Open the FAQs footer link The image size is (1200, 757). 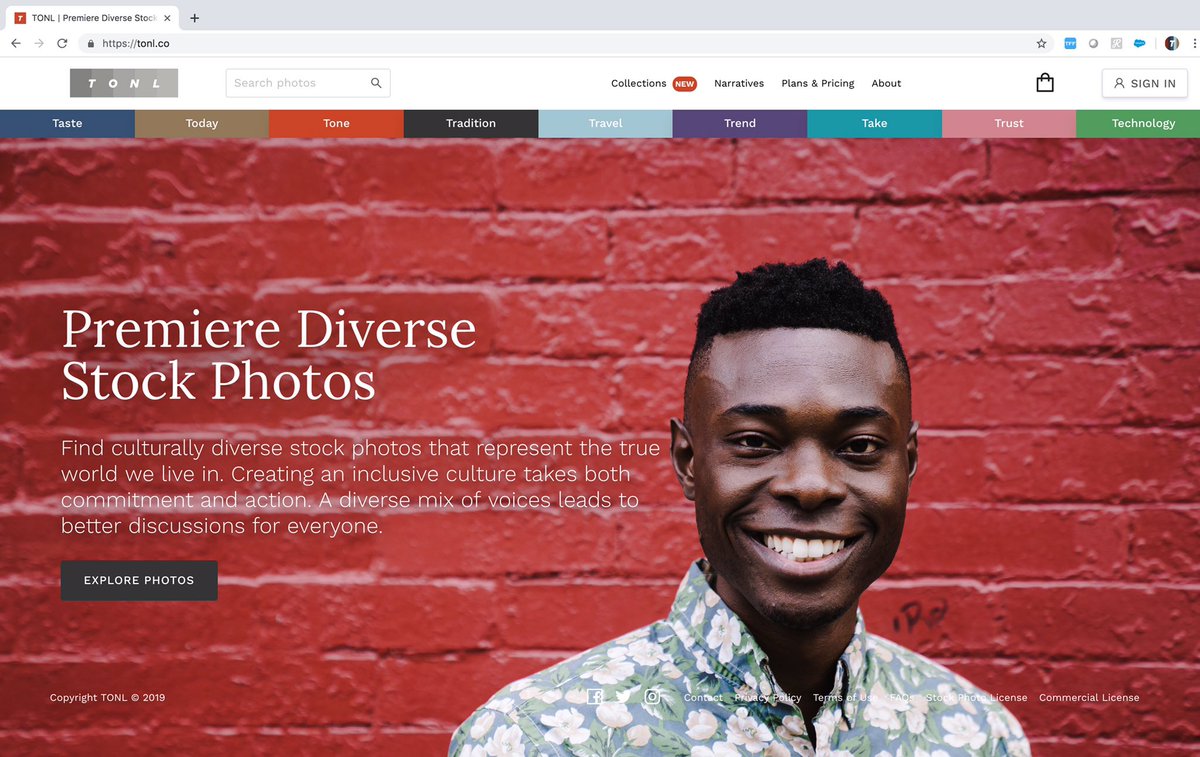click(x=902, y=697)
